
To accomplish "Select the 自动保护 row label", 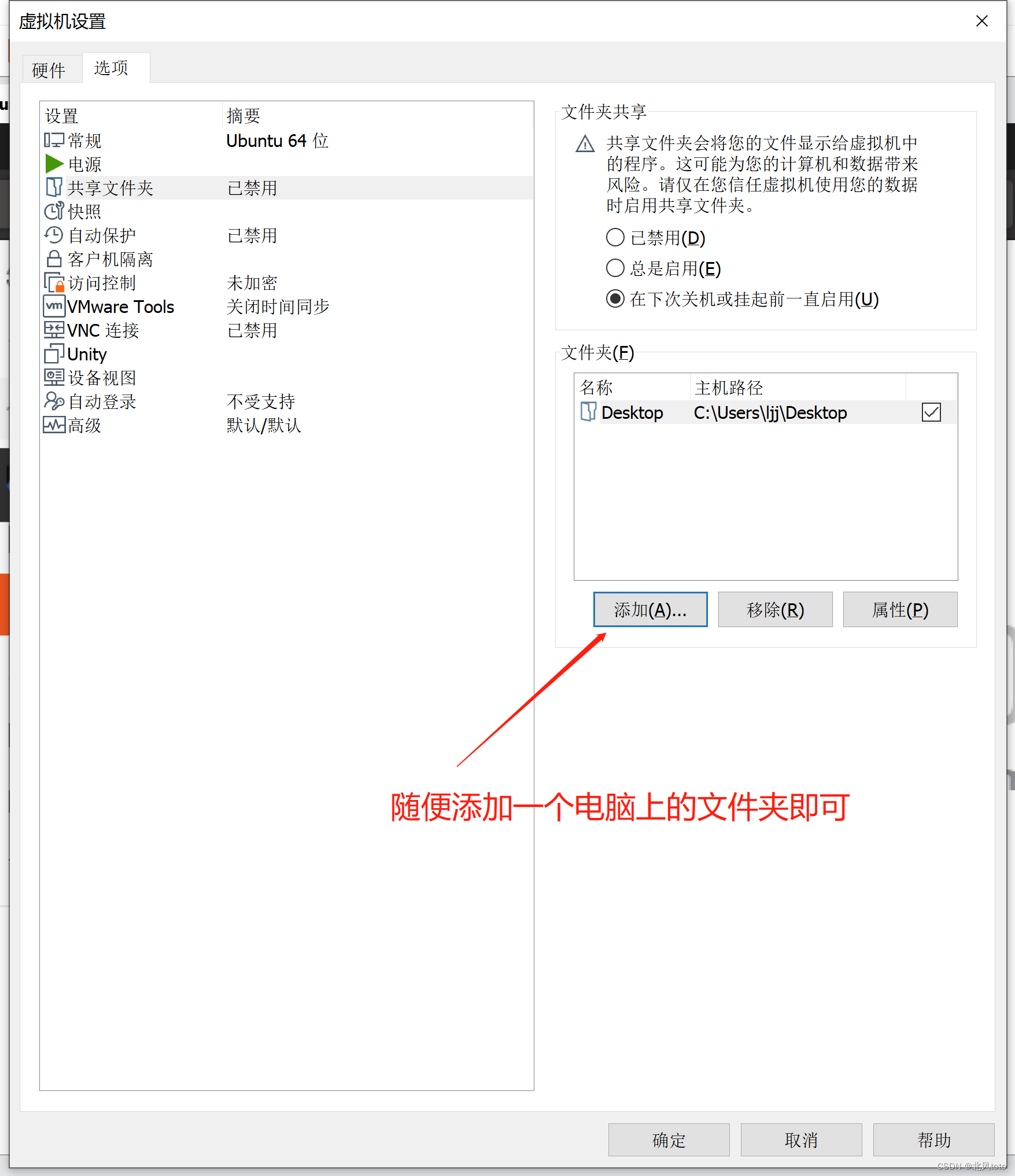I will pyautogui.click(x=102, y=235).
